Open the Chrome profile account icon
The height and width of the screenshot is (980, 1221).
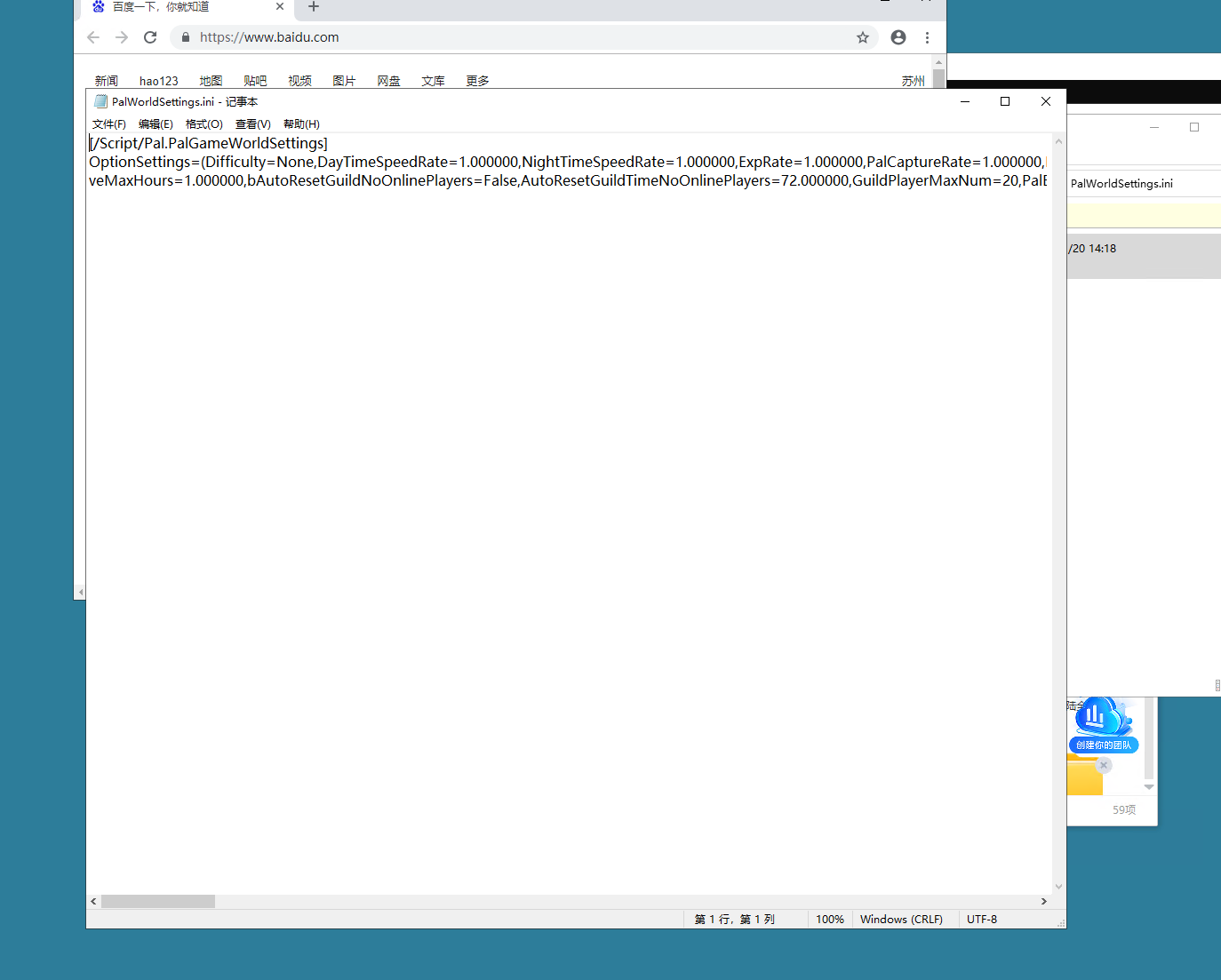click(898, 37)
